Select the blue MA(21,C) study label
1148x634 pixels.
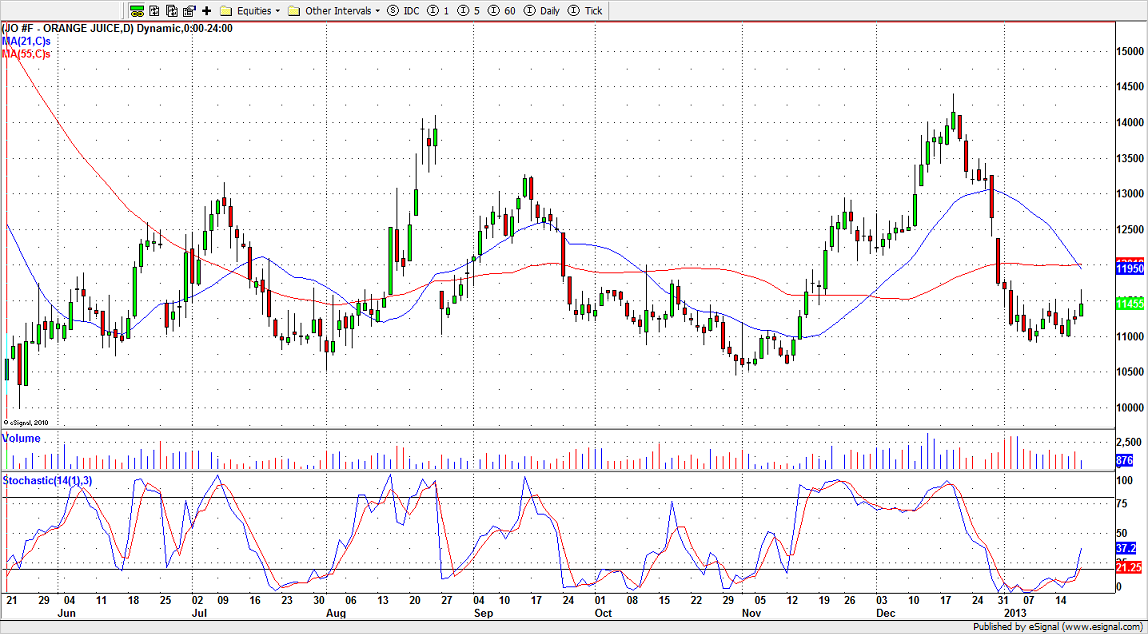(26, 41)
